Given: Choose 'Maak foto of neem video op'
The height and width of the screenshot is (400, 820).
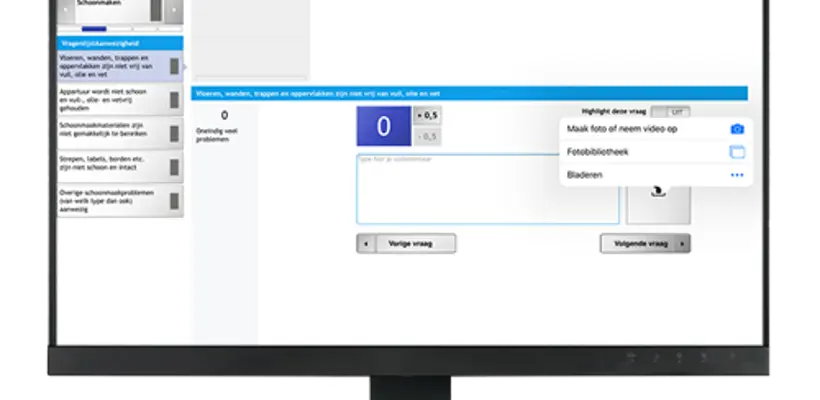Looking at the screenshot, I should pos(656,129).
